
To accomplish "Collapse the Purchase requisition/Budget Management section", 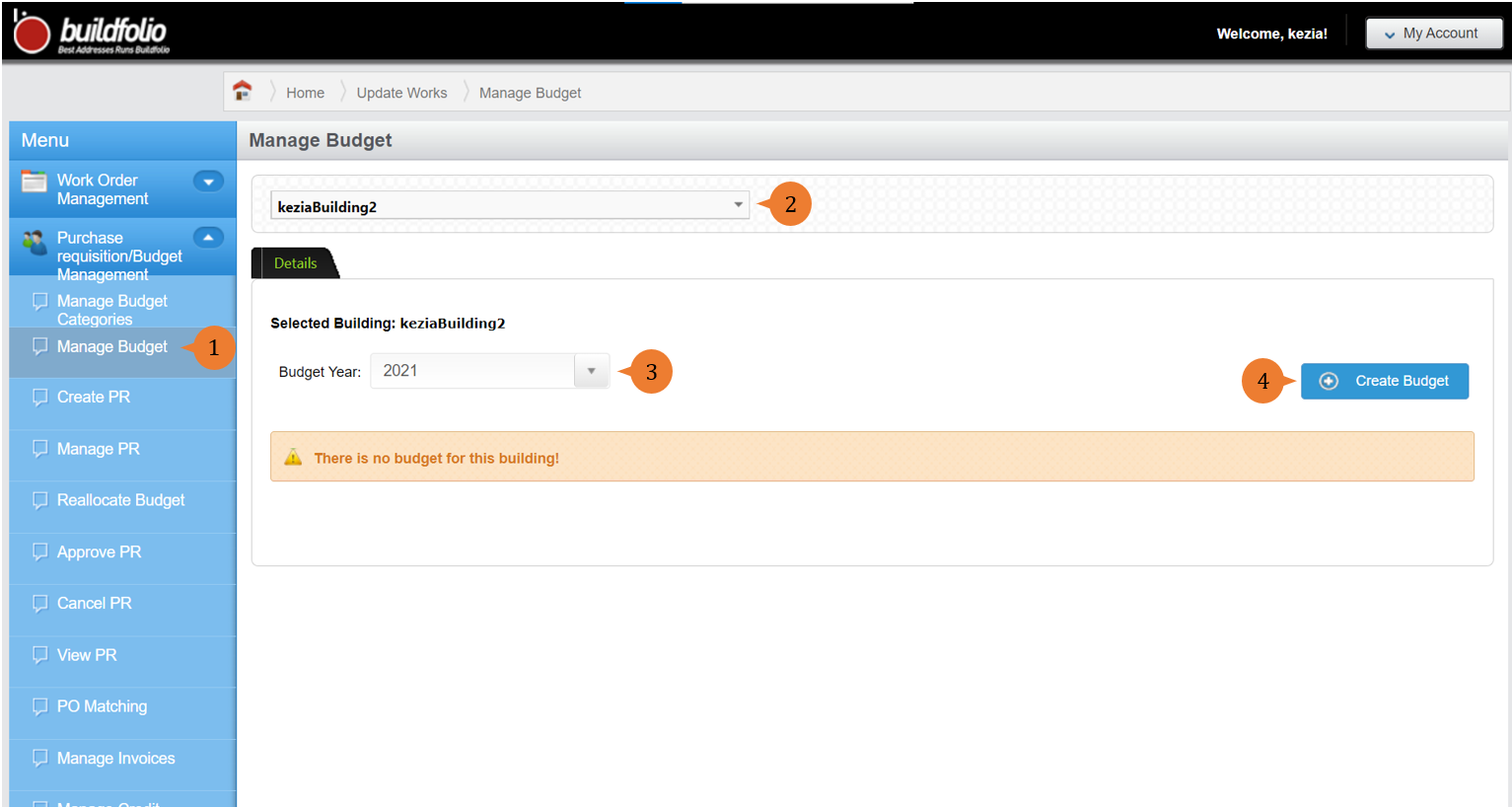I will [x=208, y=238].
